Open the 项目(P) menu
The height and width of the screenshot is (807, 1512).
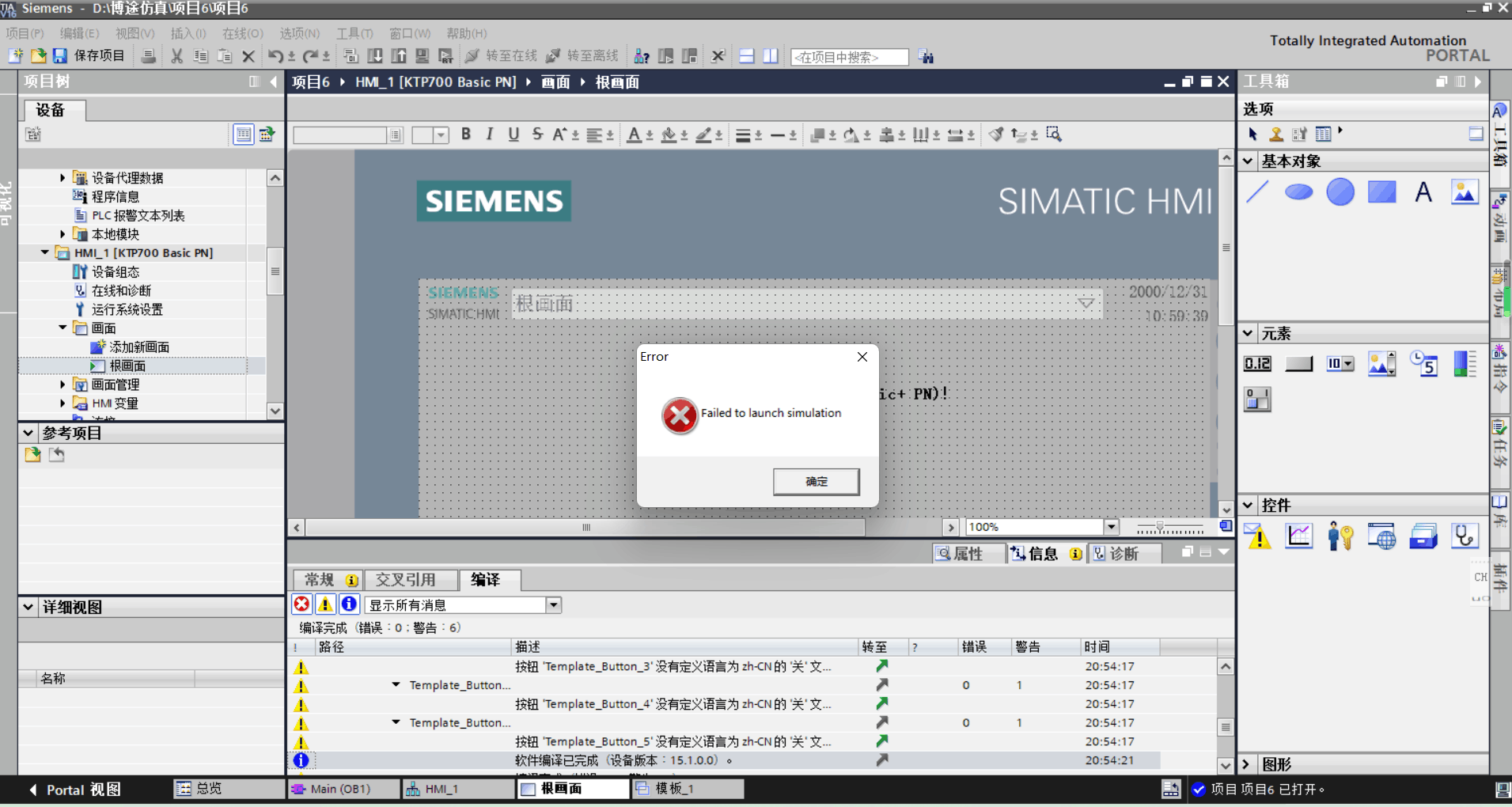[x=25, y=33]
